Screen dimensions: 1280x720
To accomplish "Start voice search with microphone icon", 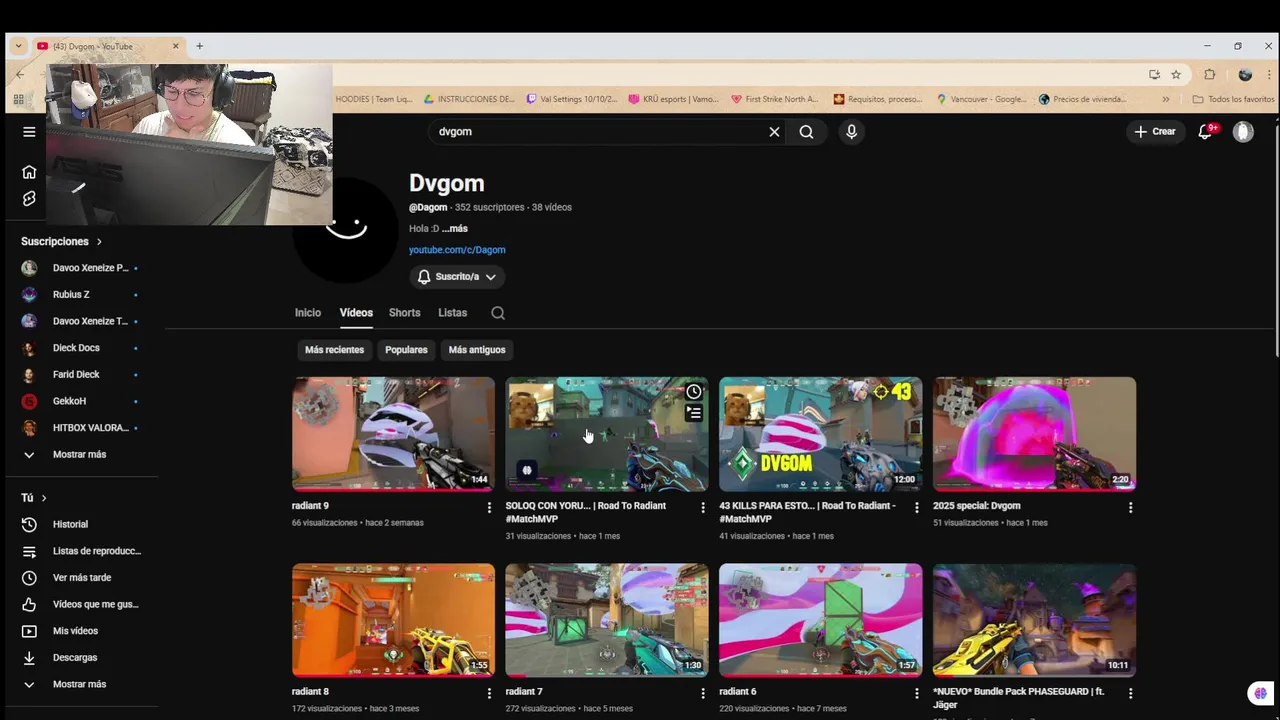I will (x=851, y=132).
